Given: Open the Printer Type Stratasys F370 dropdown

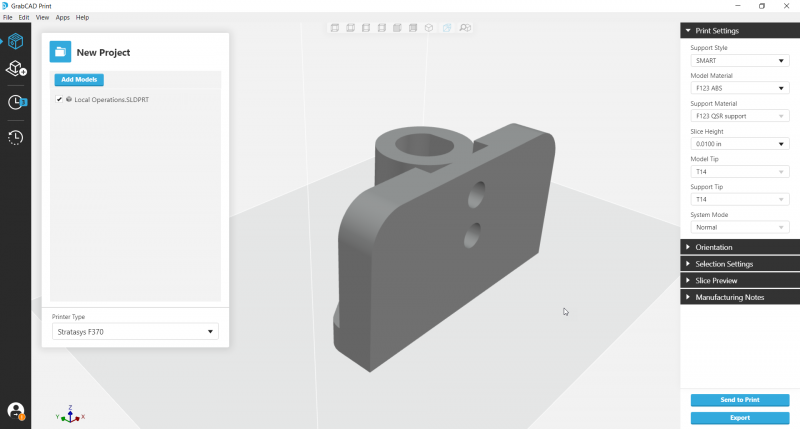Looking at the screenshot, I should click(135, 332).
